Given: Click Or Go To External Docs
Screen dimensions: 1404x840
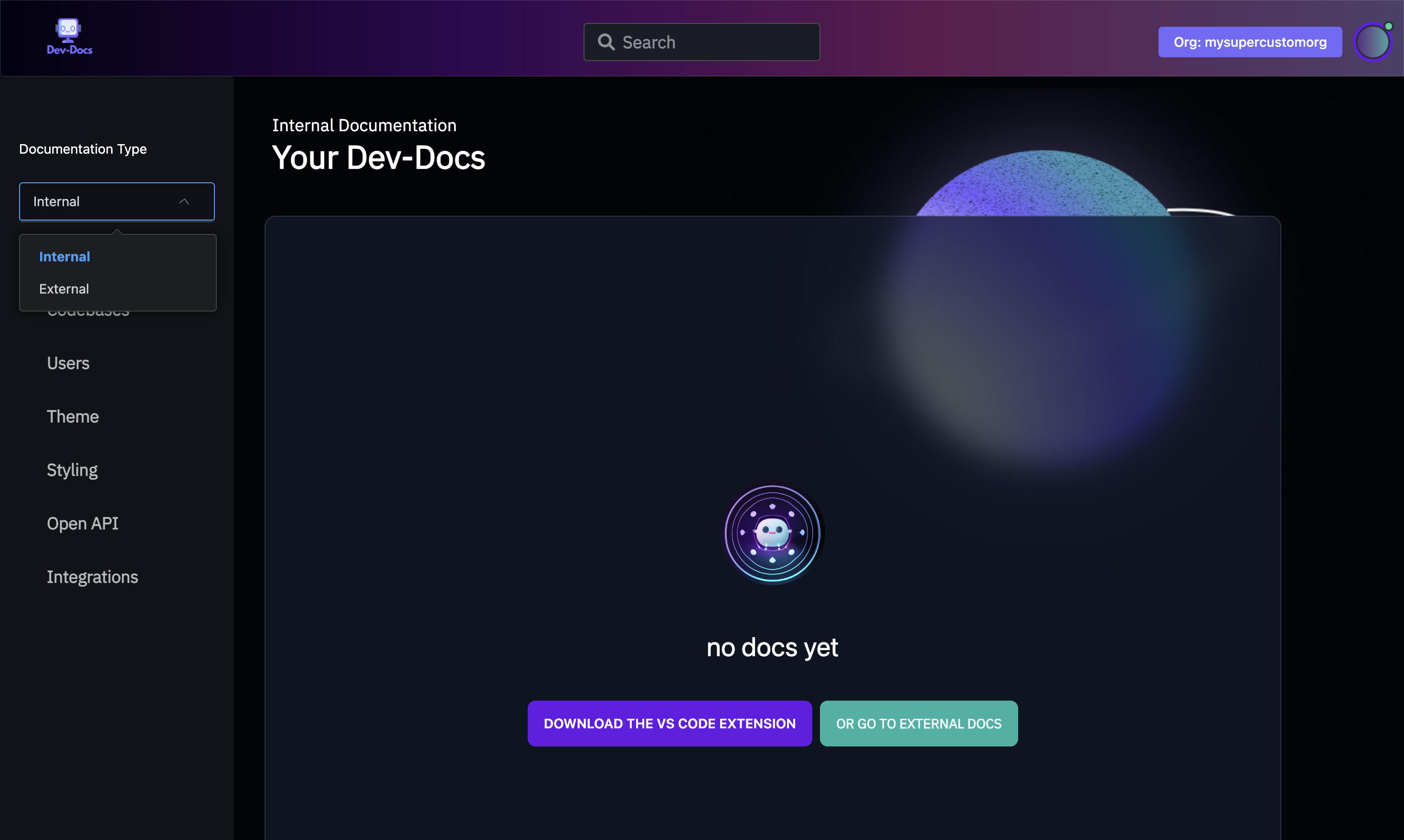Looking at the screenshot, I should click(x=919, y=723).
